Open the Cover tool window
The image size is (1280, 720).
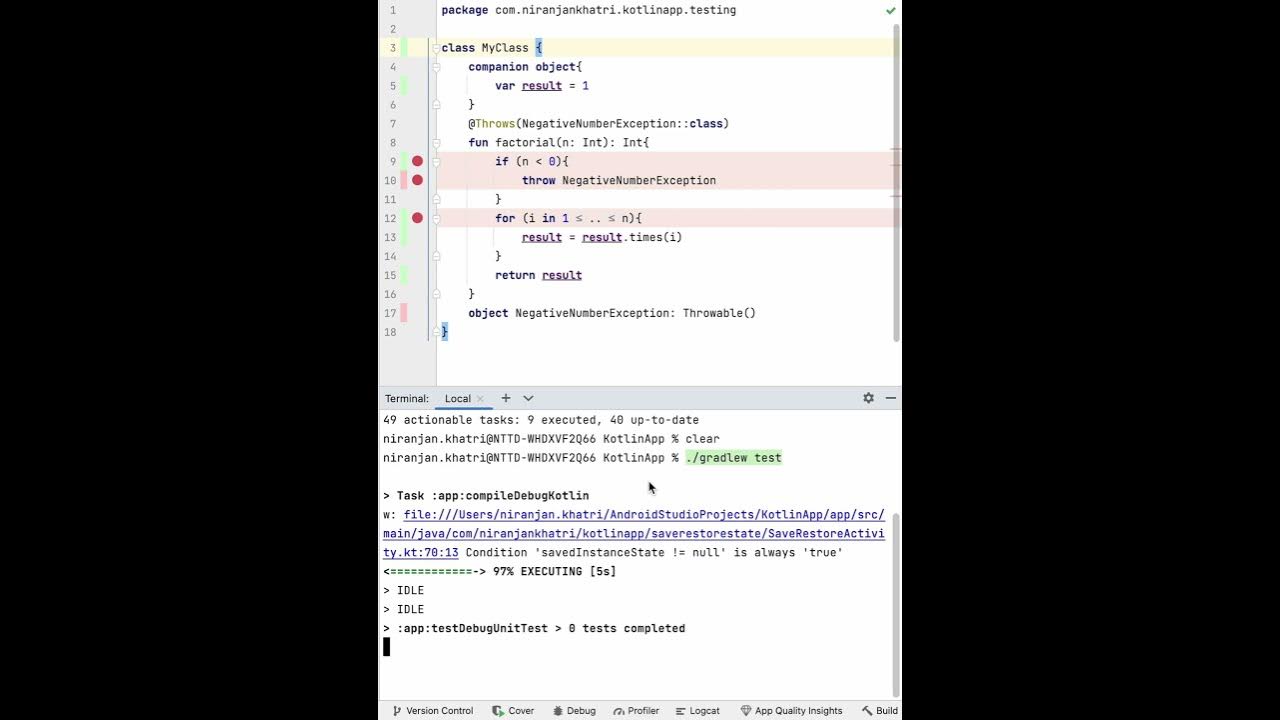(x=513, y=711)
